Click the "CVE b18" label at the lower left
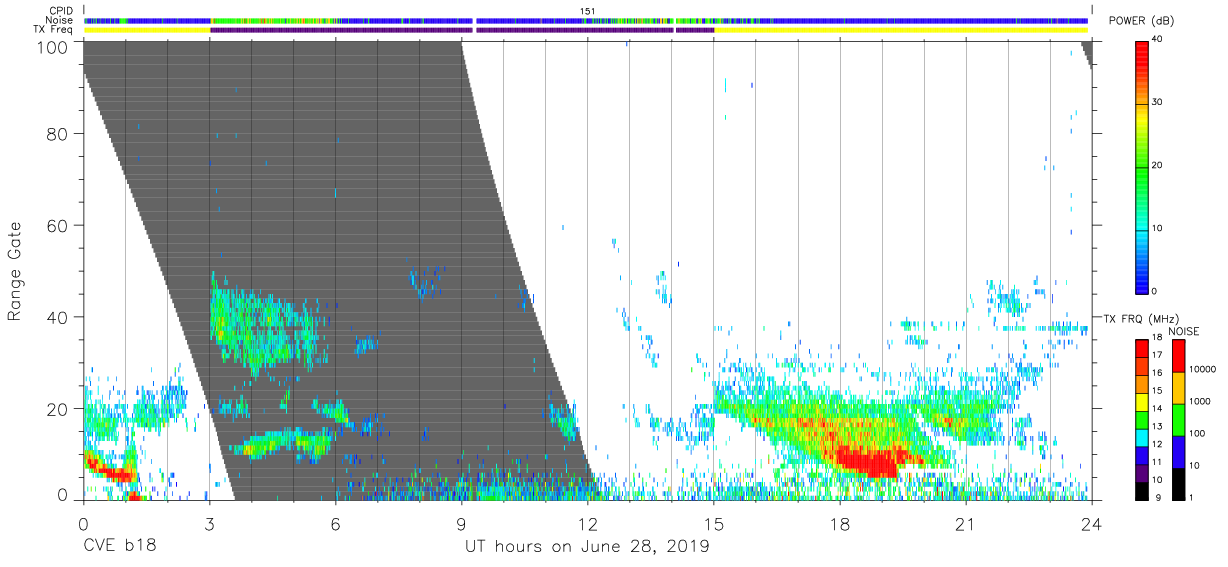1228x567 pixels. pyautogui.click(x=119, y=546)
